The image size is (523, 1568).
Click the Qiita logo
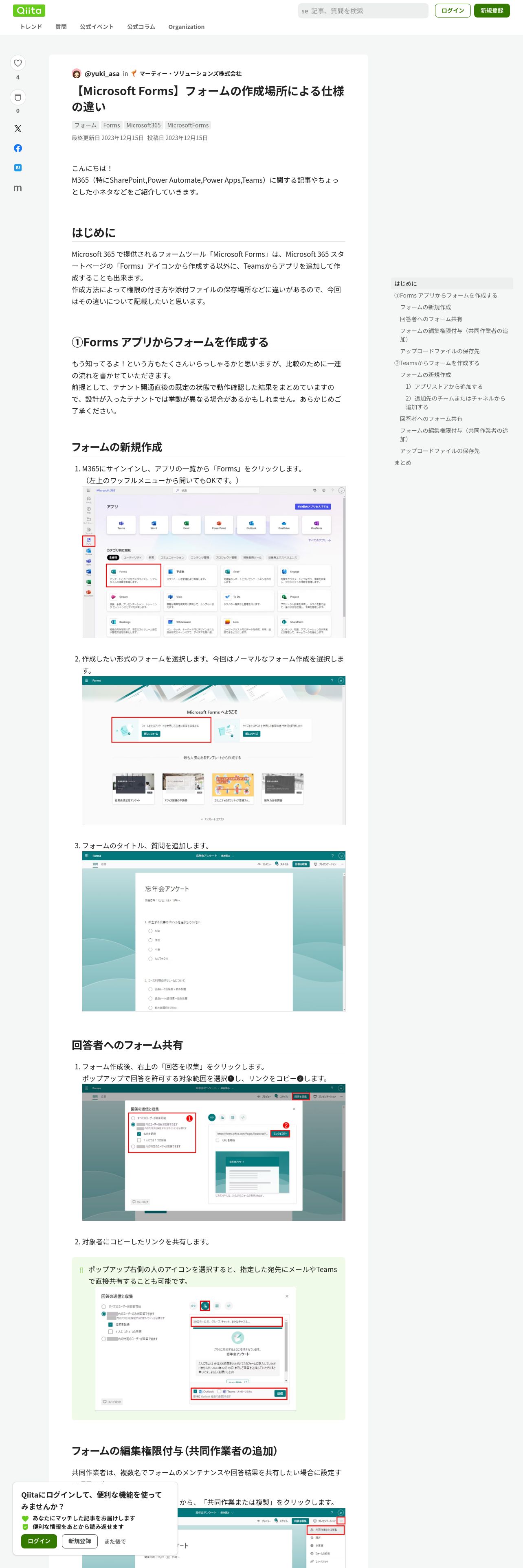tap(29, 10)
